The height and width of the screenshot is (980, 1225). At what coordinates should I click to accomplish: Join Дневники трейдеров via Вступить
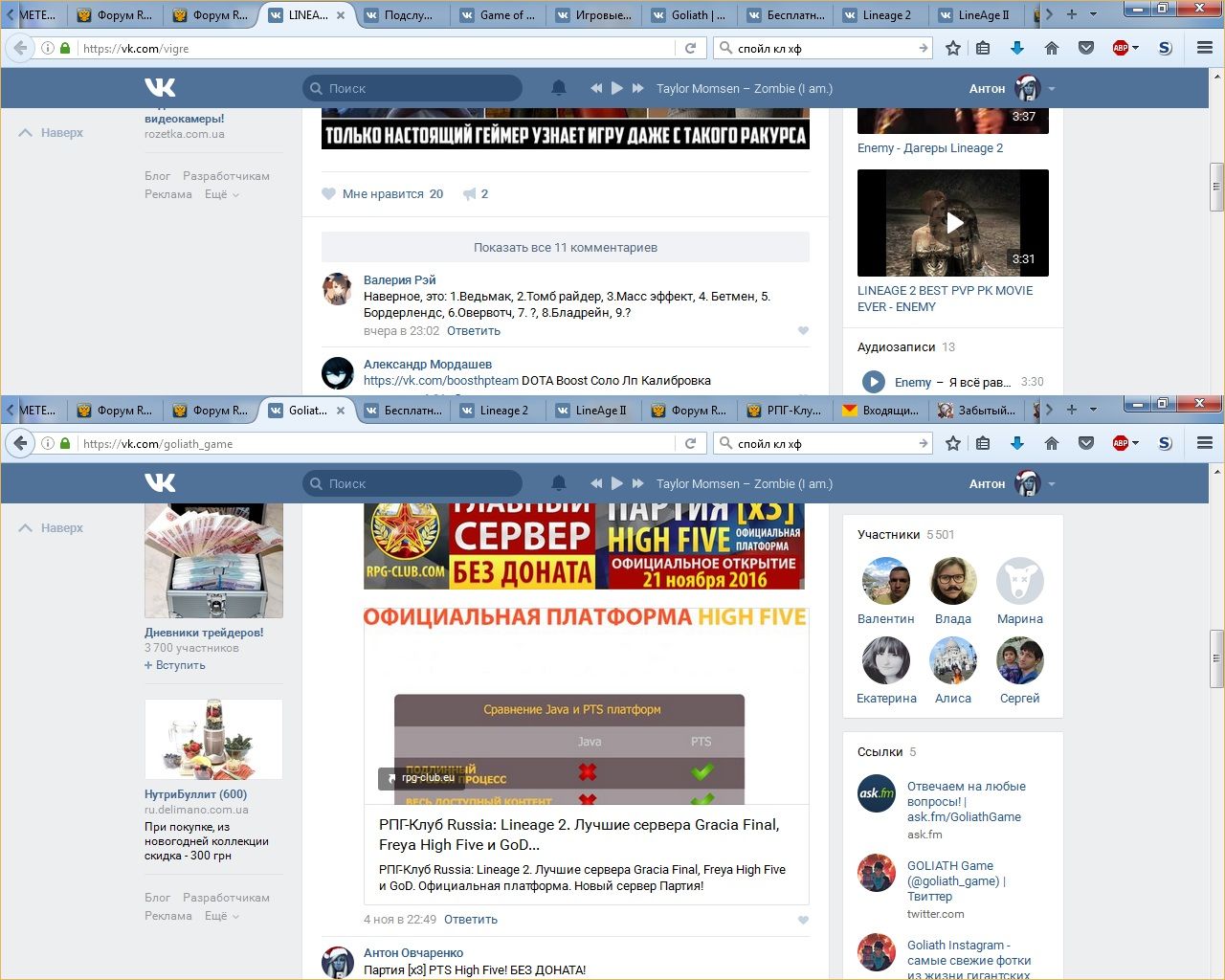point(175,665)
